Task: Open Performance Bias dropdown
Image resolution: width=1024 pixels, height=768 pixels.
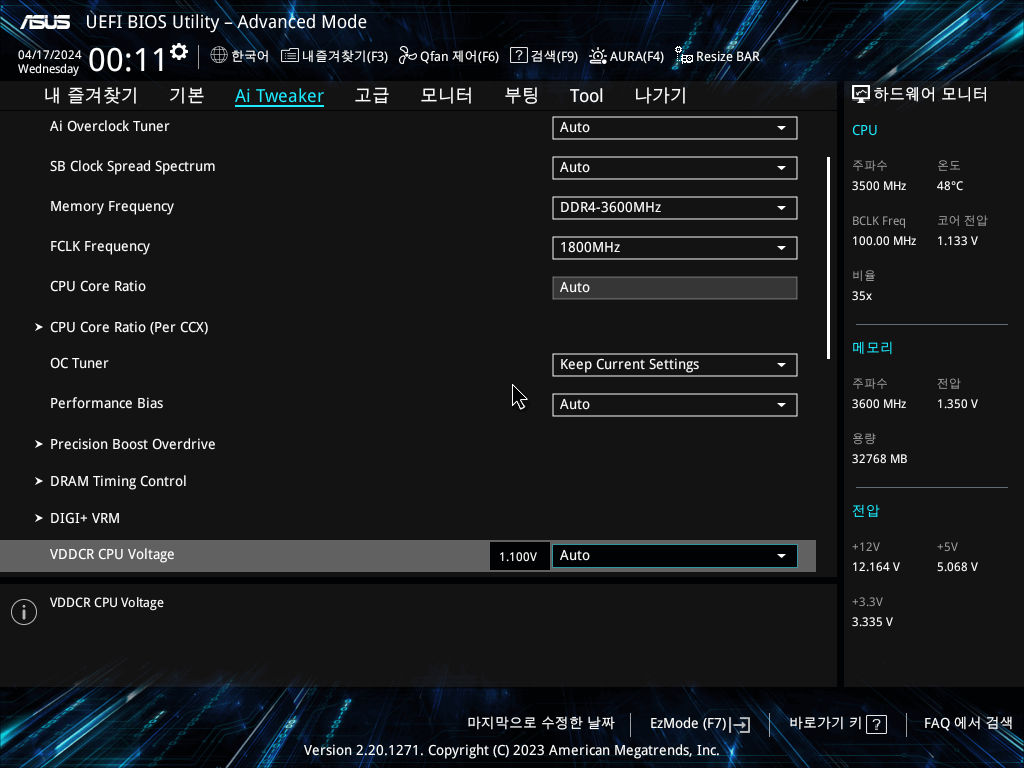Action: click(675, 404)
